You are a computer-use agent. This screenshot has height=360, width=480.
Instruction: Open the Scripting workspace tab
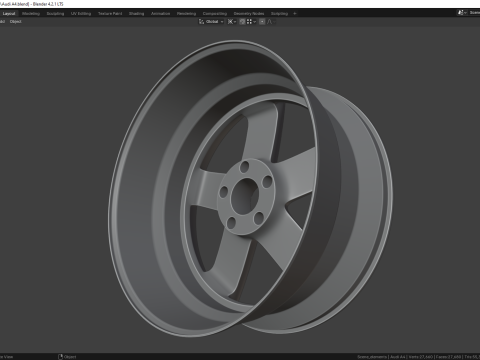pyautogui.click(x=279, y=14)
